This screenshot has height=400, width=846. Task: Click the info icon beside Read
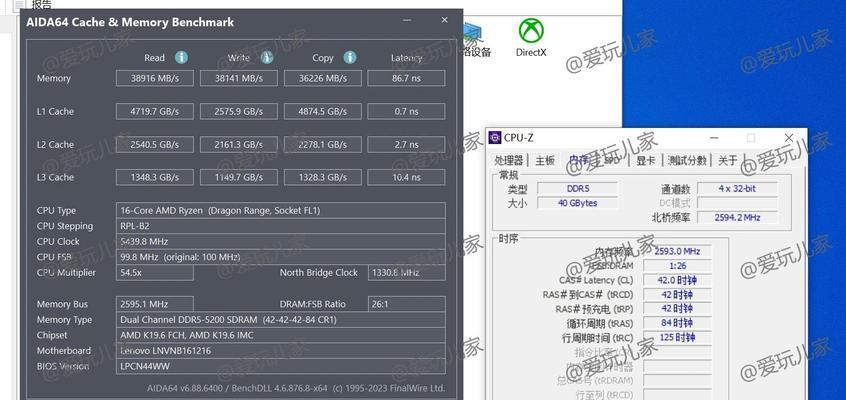181,57
